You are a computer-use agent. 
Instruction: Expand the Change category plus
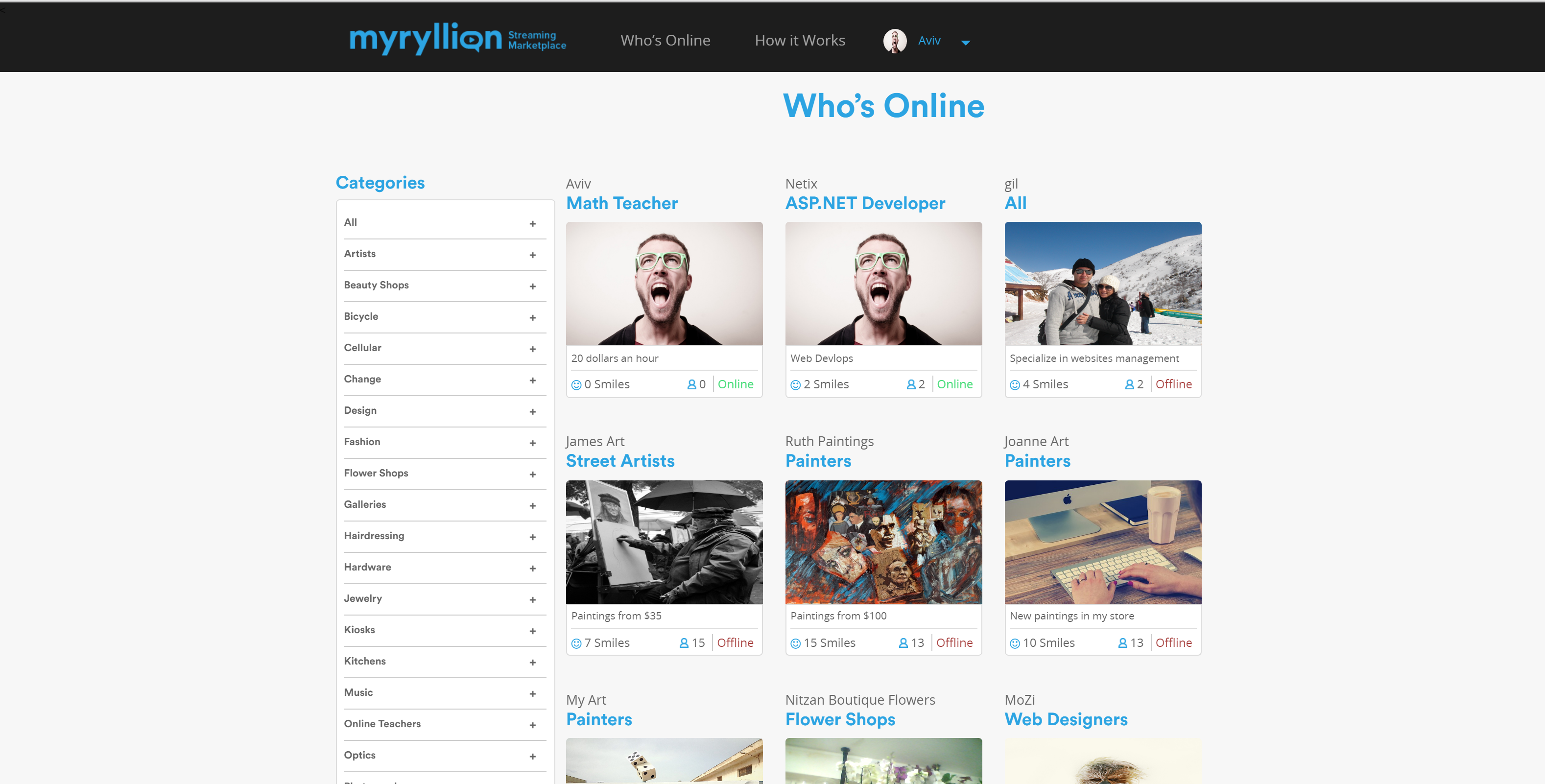533,380
